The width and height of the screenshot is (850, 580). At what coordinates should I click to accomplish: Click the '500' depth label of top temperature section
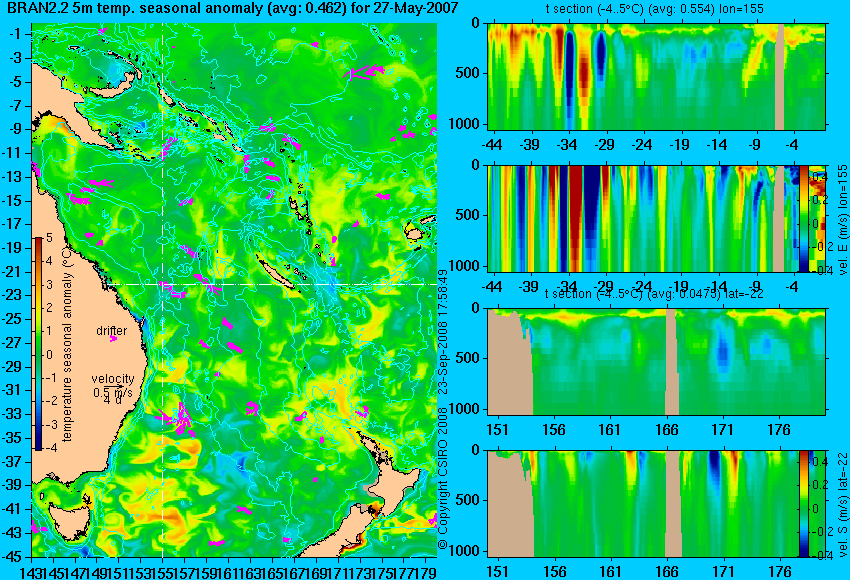click(469, 73)
